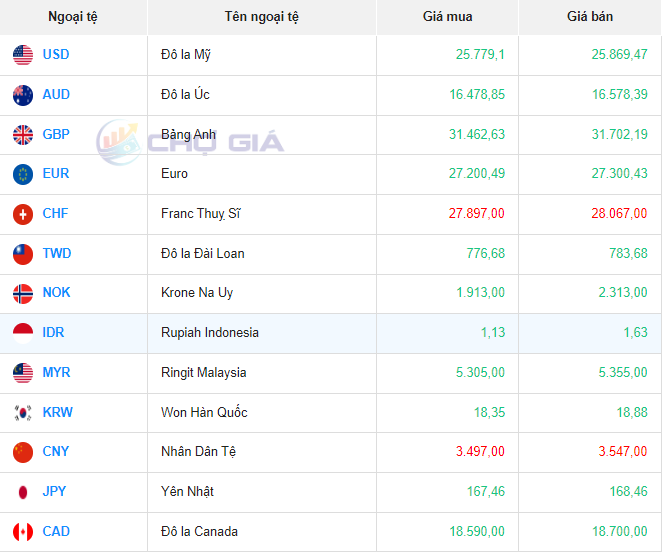Image resolution: width=662 pixels, height=552 pixels.
Task: Open the EUR currency code link
Action: 56,174
